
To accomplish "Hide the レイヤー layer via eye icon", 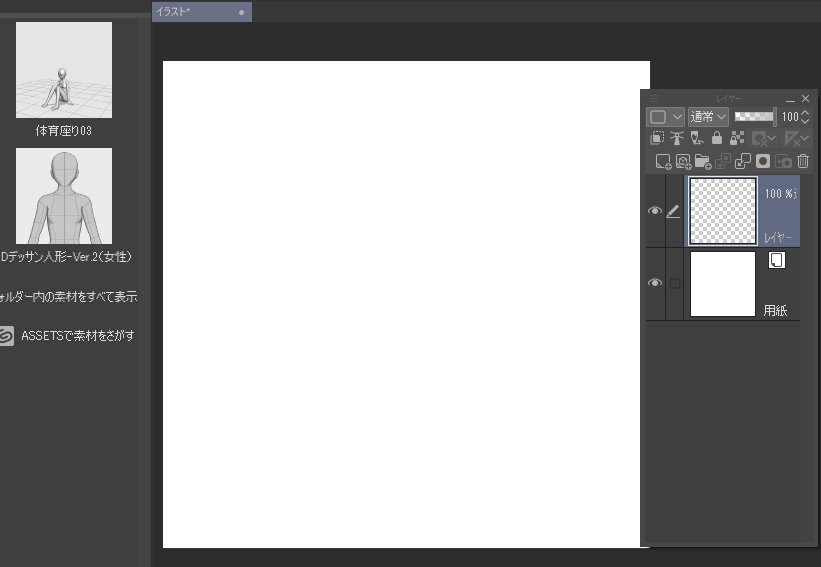I will pos(654,210).
